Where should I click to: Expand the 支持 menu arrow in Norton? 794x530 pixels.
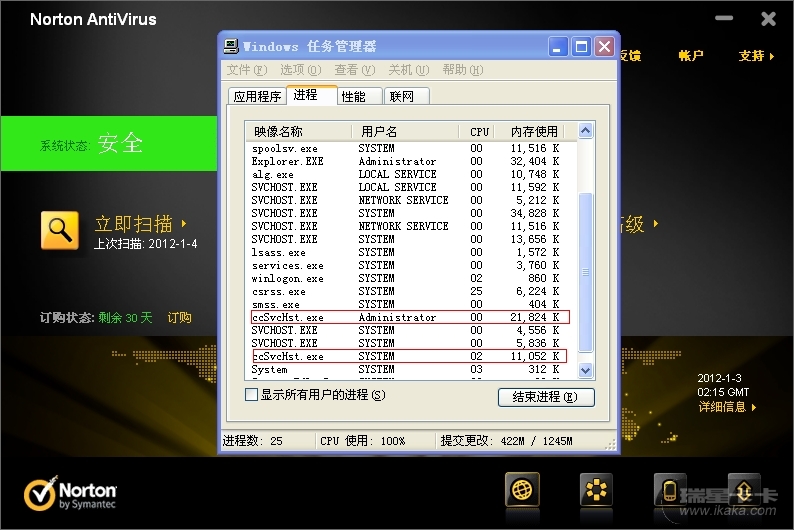click(x=772, y=56)
